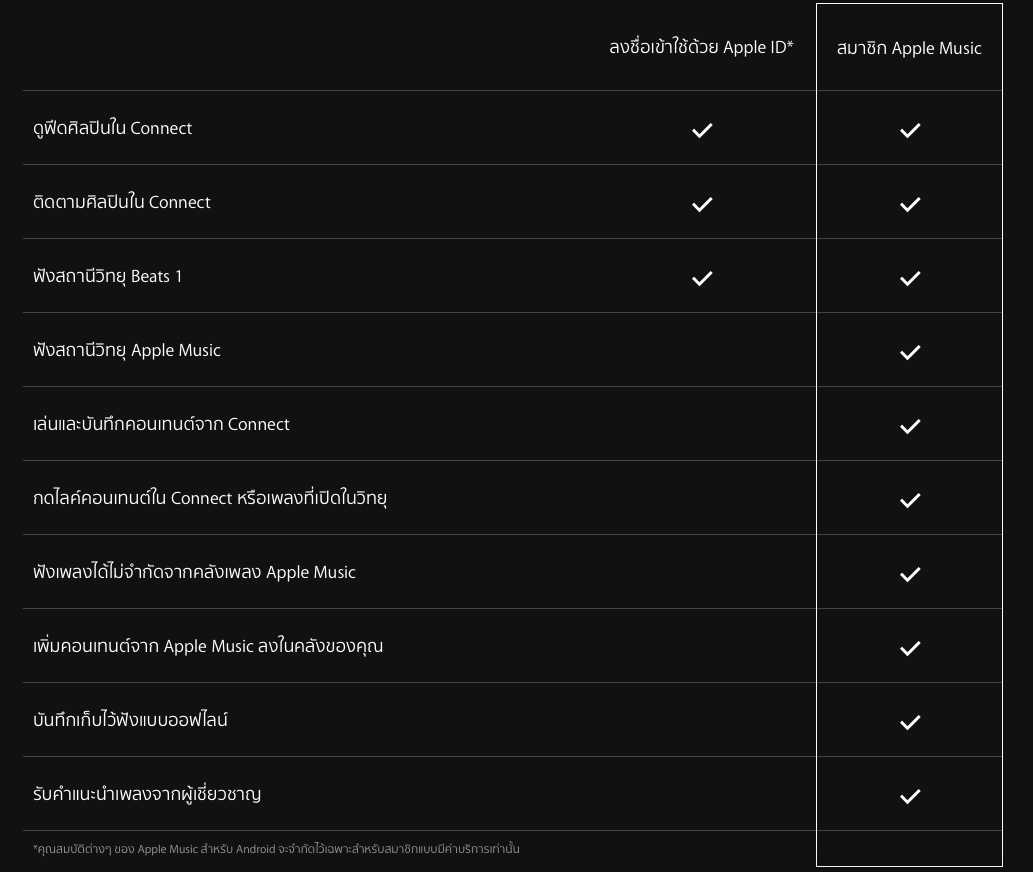Viewport: 1033px width, 872px height.
Task: Select the ลงชื่อเข้าใช้ด้วย Apple ID* column header
Action: pyautogui.click(x=701, y=47)
